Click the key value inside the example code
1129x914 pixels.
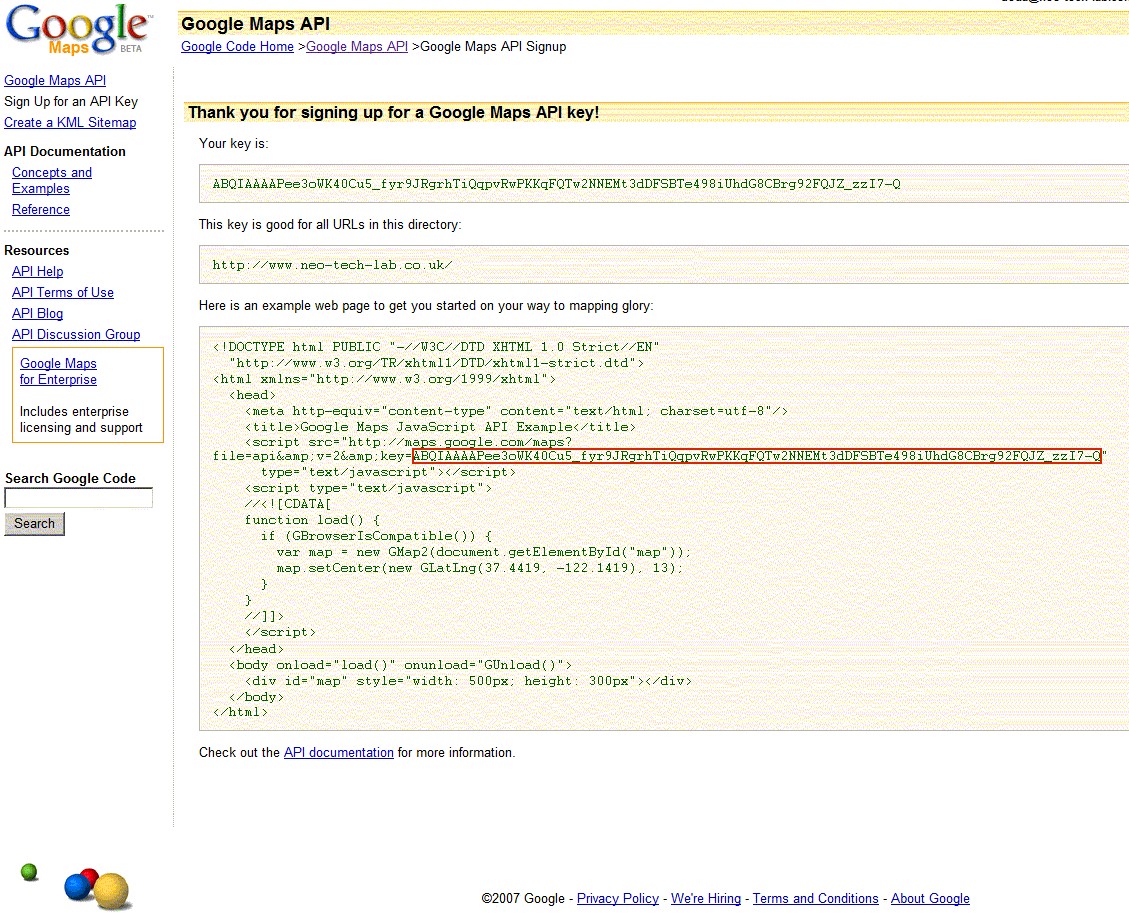coord(757,456)
